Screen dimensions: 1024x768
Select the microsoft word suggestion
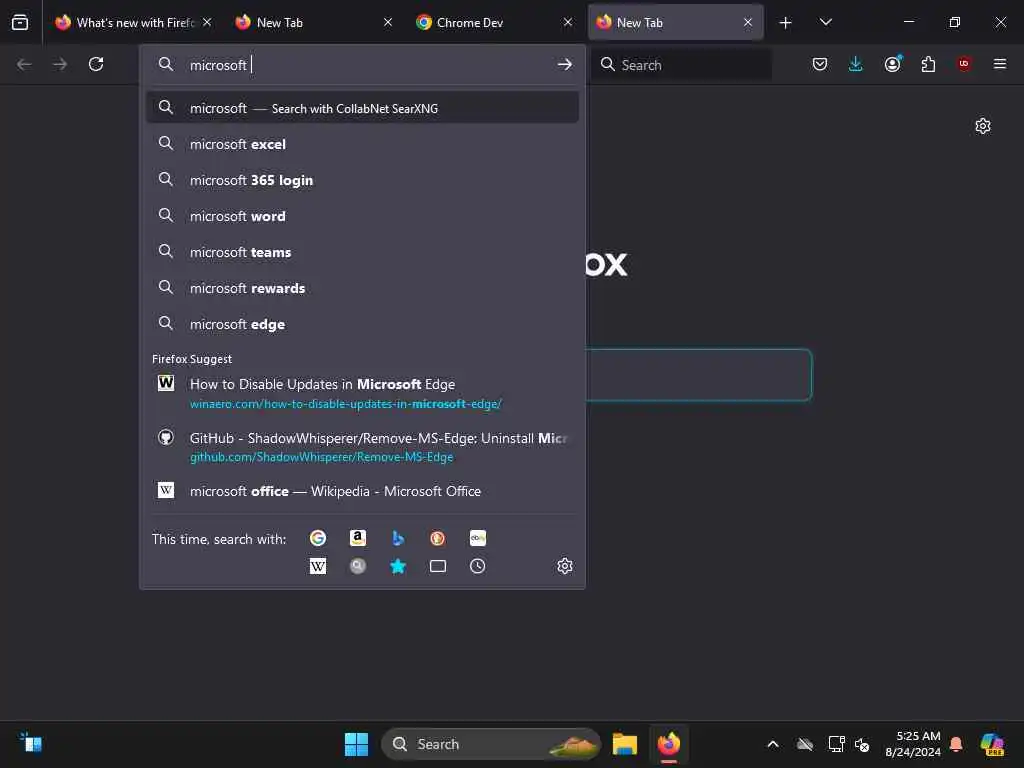coord(362,216)
